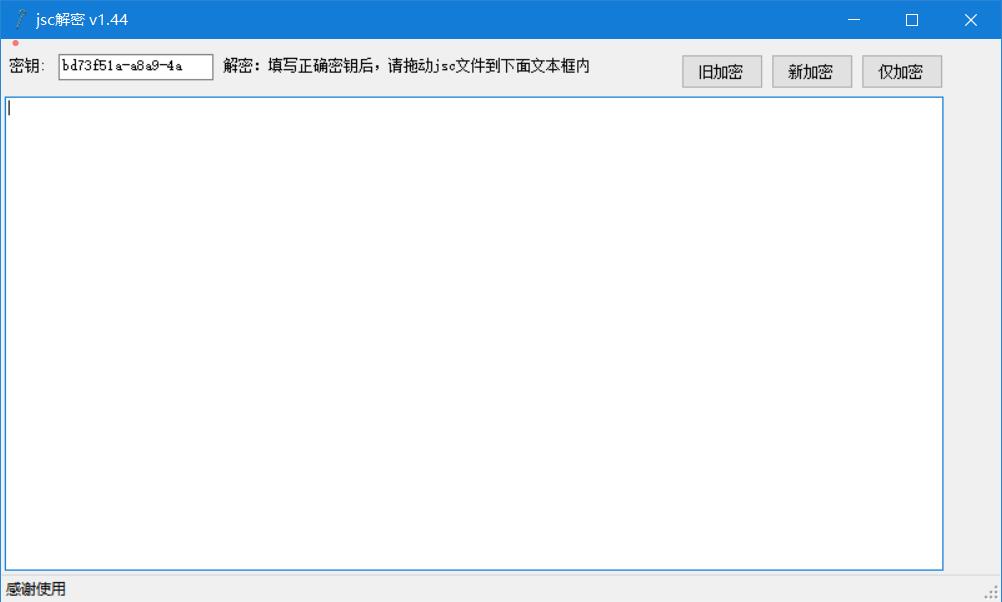Click inside the large jsc file text area
Viewport: 1002px width, 602px height.
pos(474,334)
